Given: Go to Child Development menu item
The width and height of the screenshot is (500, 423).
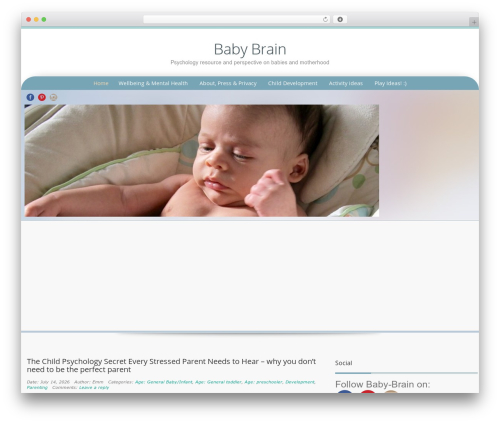Looking at the screenshot, I should click(293, 83).
